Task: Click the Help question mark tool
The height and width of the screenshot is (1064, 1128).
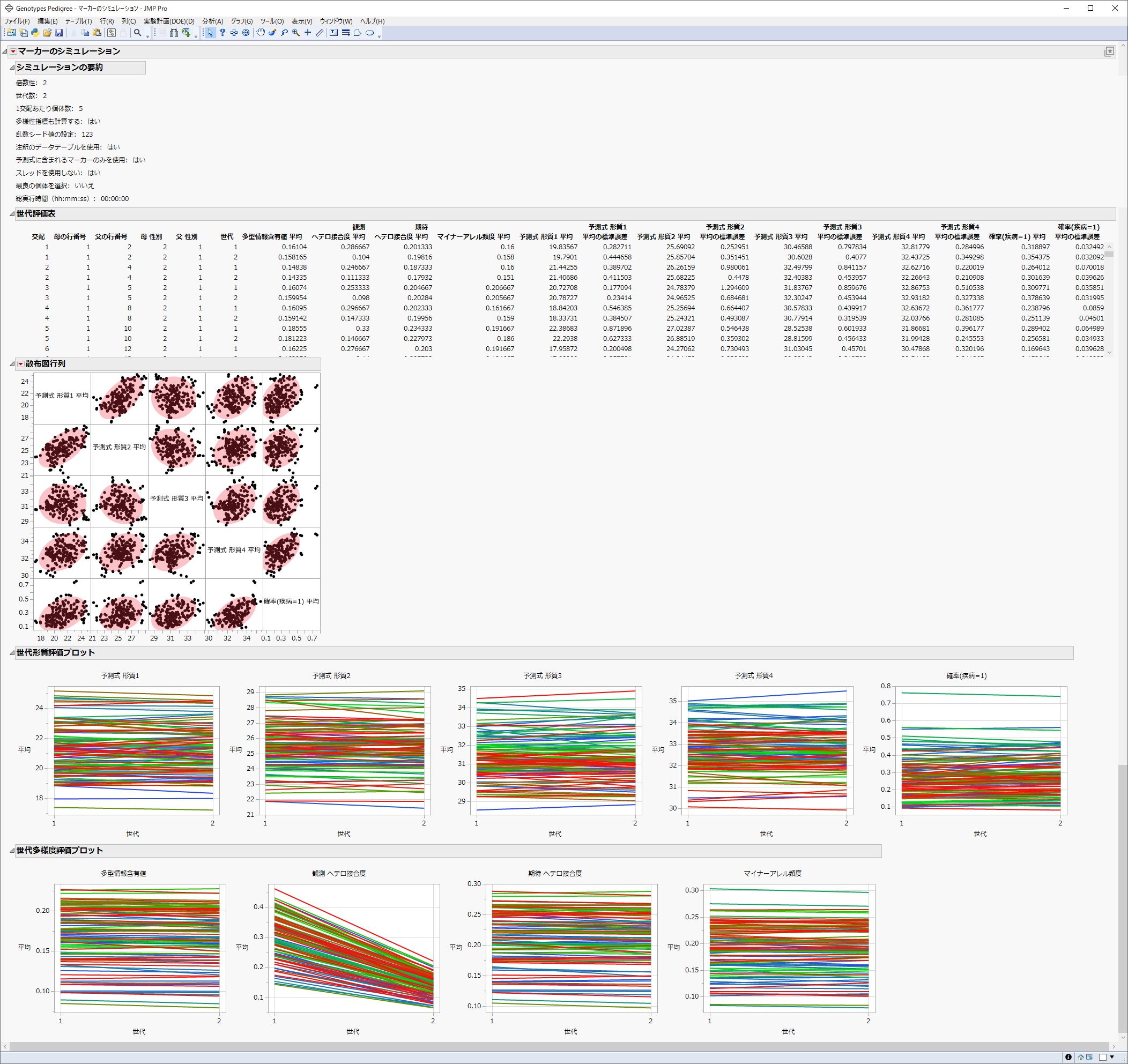Action: pos(222,33)
